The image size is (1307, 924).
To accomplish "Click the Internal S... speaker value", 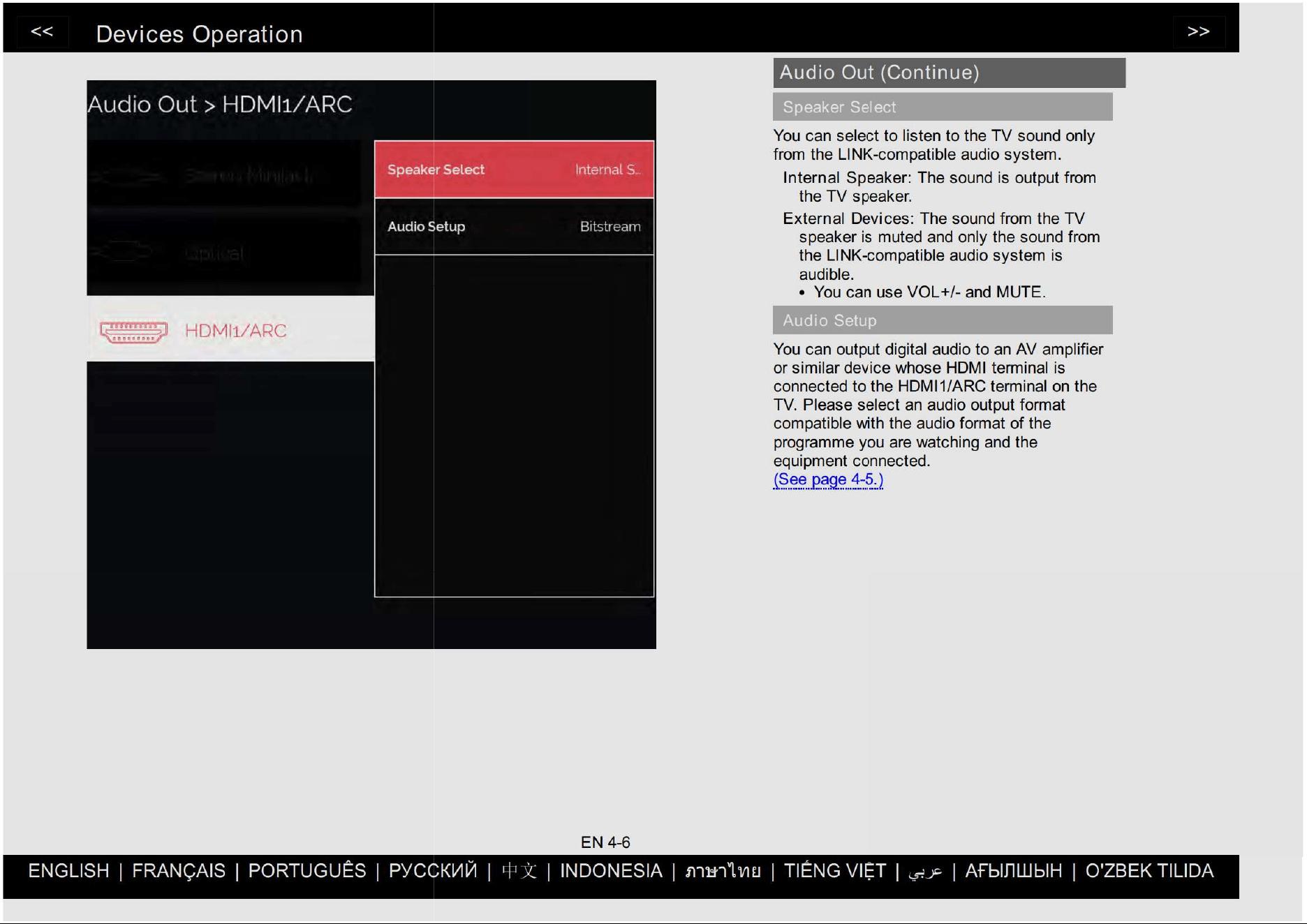I will pyautogui.click(x=607, y=170).
